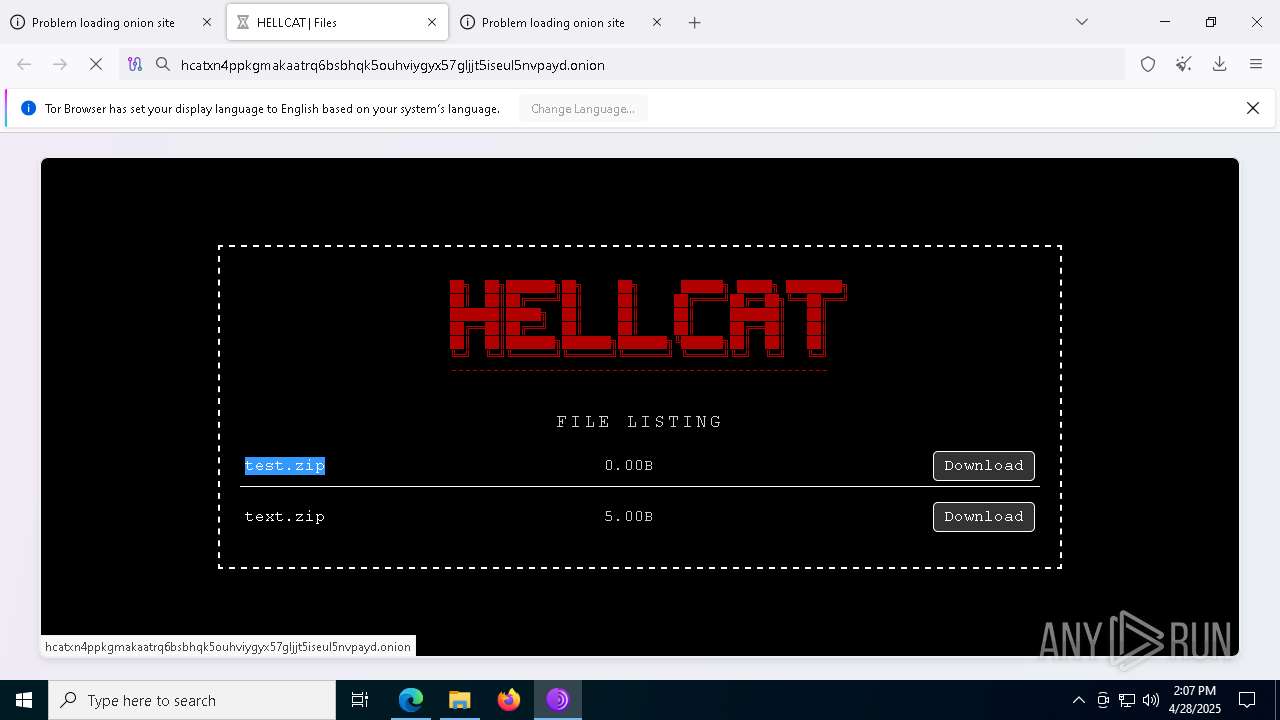The image size is (1280, 720).
Task: Click the 0.00B file size
Action: [x=629, y=466]
